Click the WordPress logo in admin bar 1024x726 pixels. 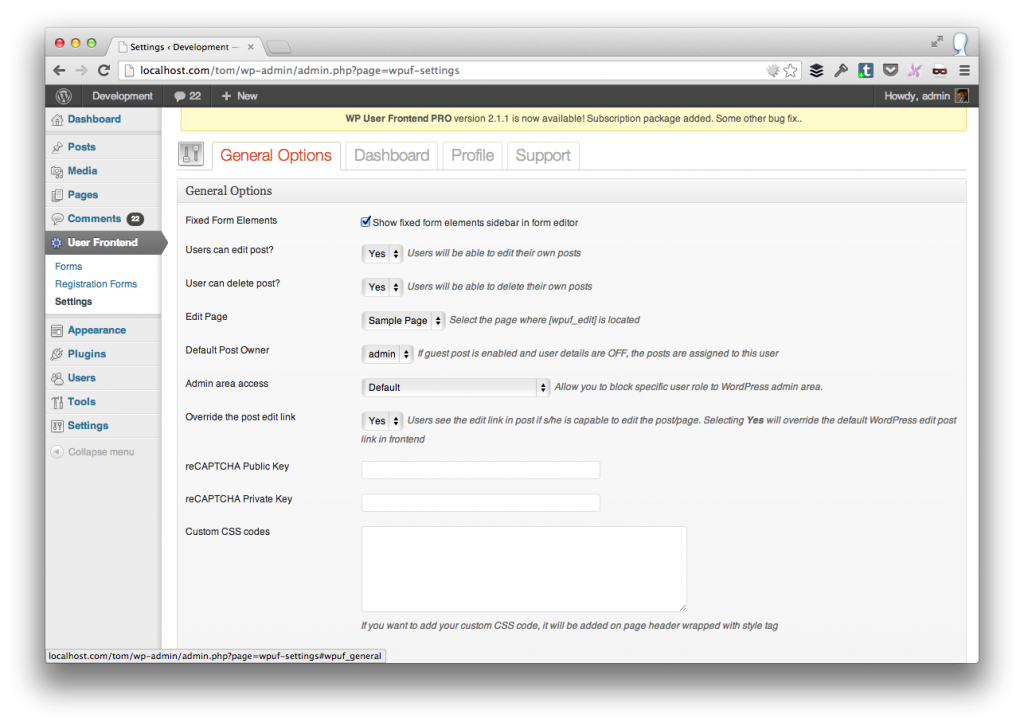[x=63, y=96]
